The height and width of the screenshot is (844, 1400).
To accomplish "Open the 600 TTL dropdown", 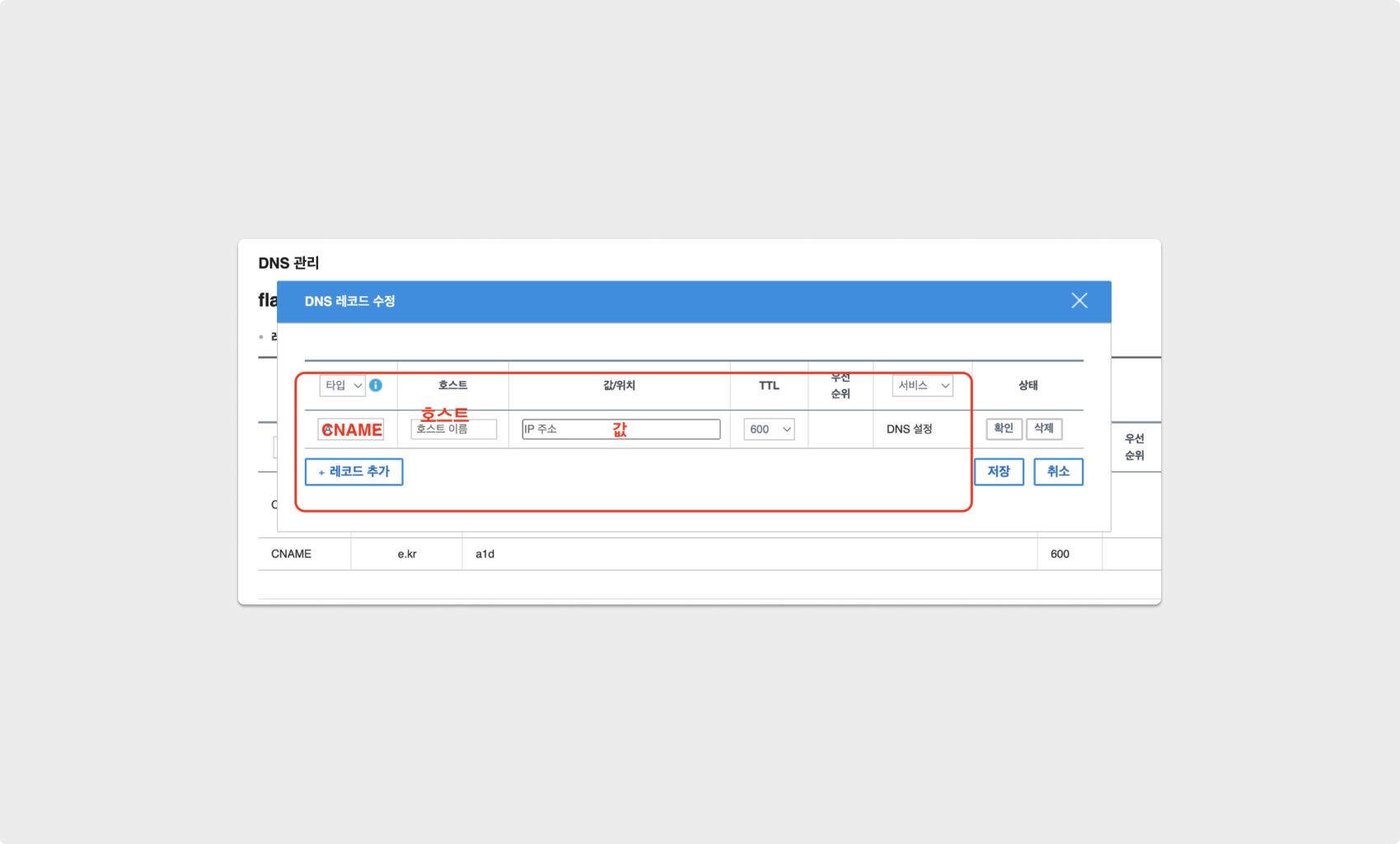I will [x=768, y=429].
